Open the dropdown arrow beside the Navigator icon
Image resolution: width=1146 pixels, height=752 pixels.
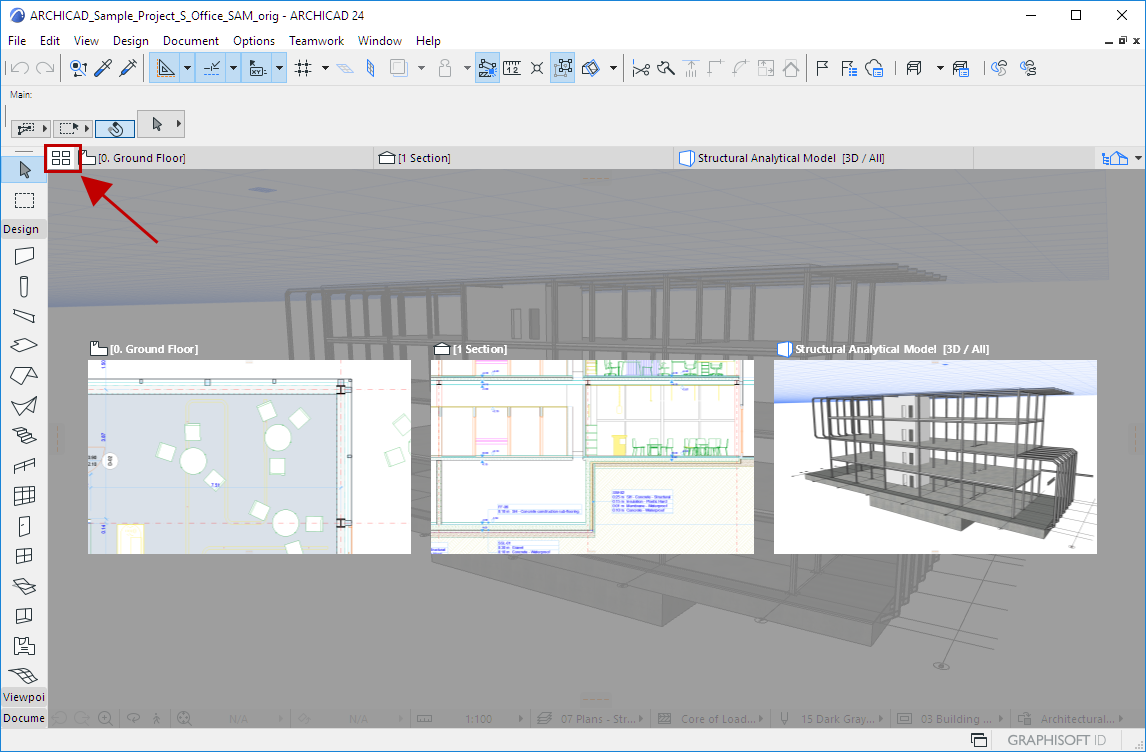[1137, 158]
